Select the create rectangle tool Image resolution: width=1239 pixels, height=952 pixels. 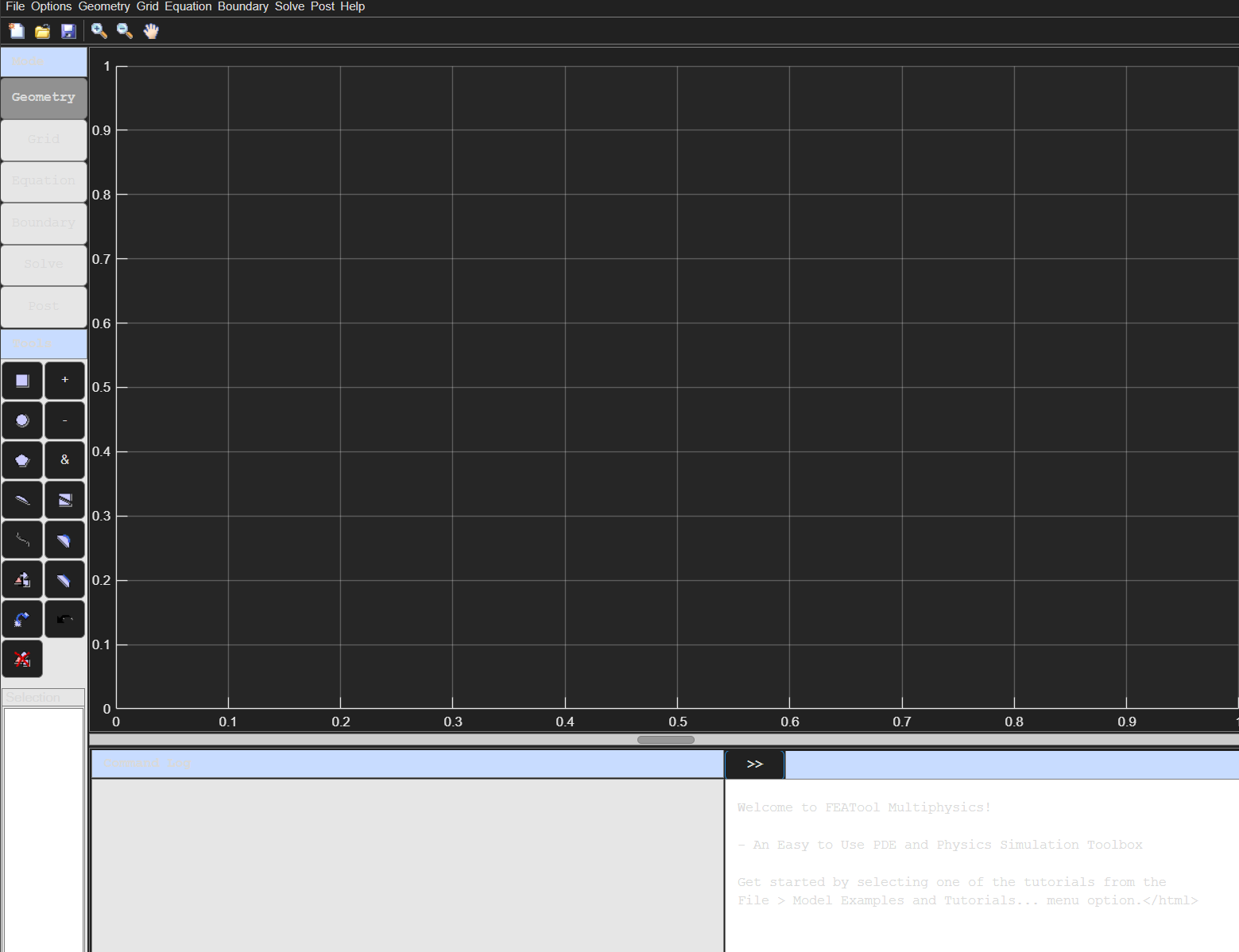tap(22, 381)
